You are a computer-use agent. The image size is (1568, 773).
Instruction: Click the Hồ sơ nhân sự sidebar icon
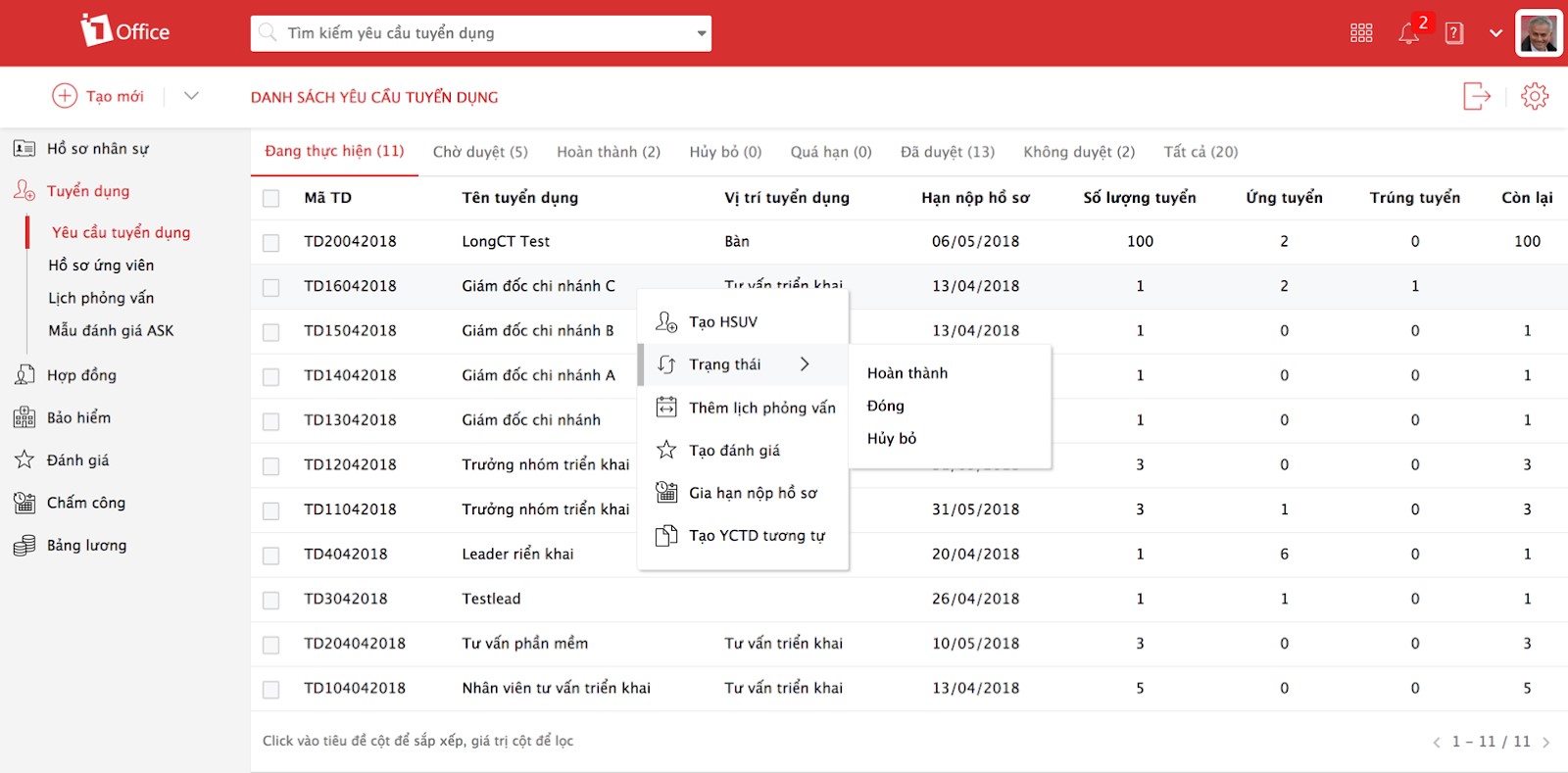[x=24, y=149]
